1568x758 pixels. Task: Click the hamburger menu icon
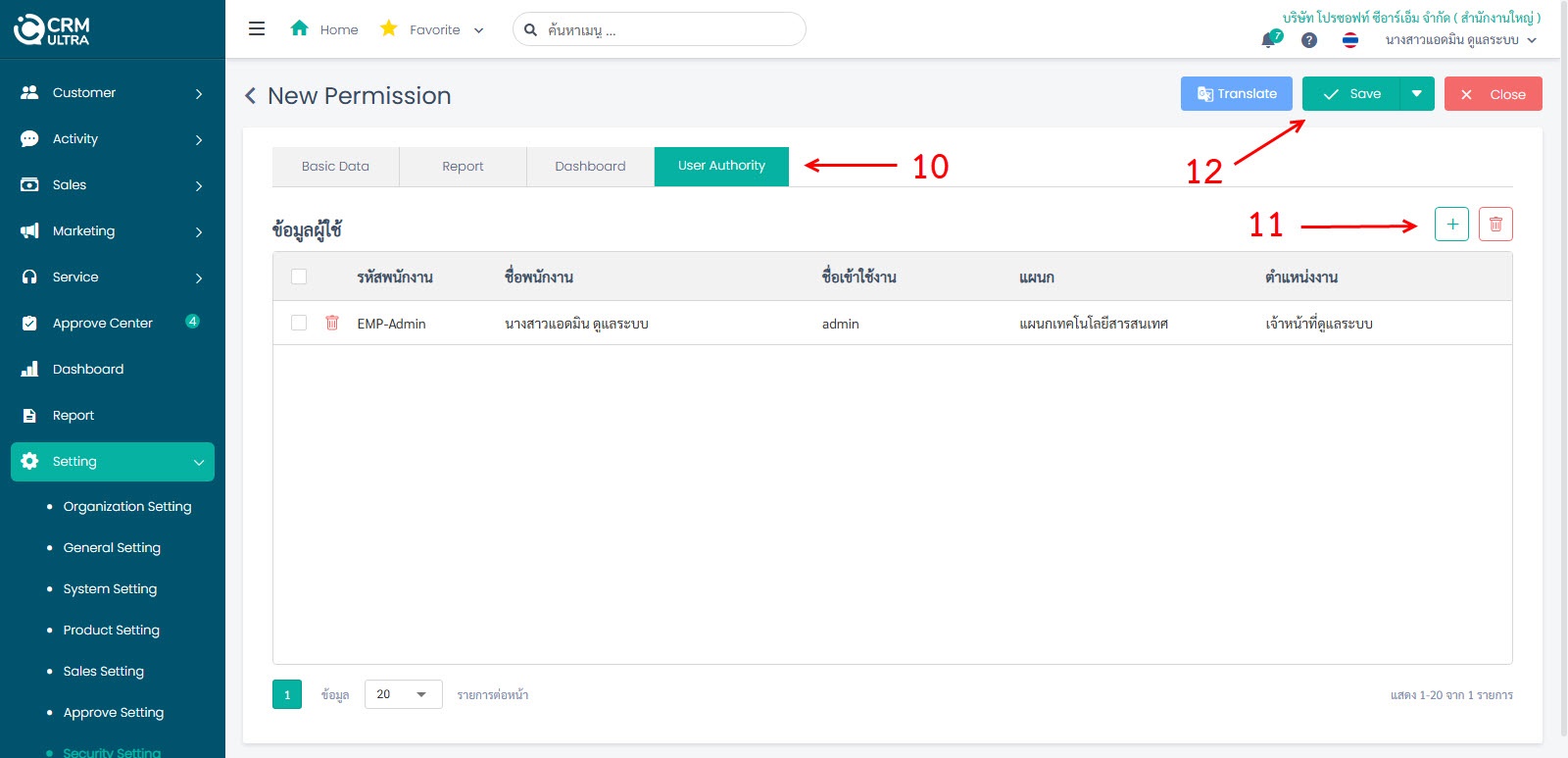point(257,29)
